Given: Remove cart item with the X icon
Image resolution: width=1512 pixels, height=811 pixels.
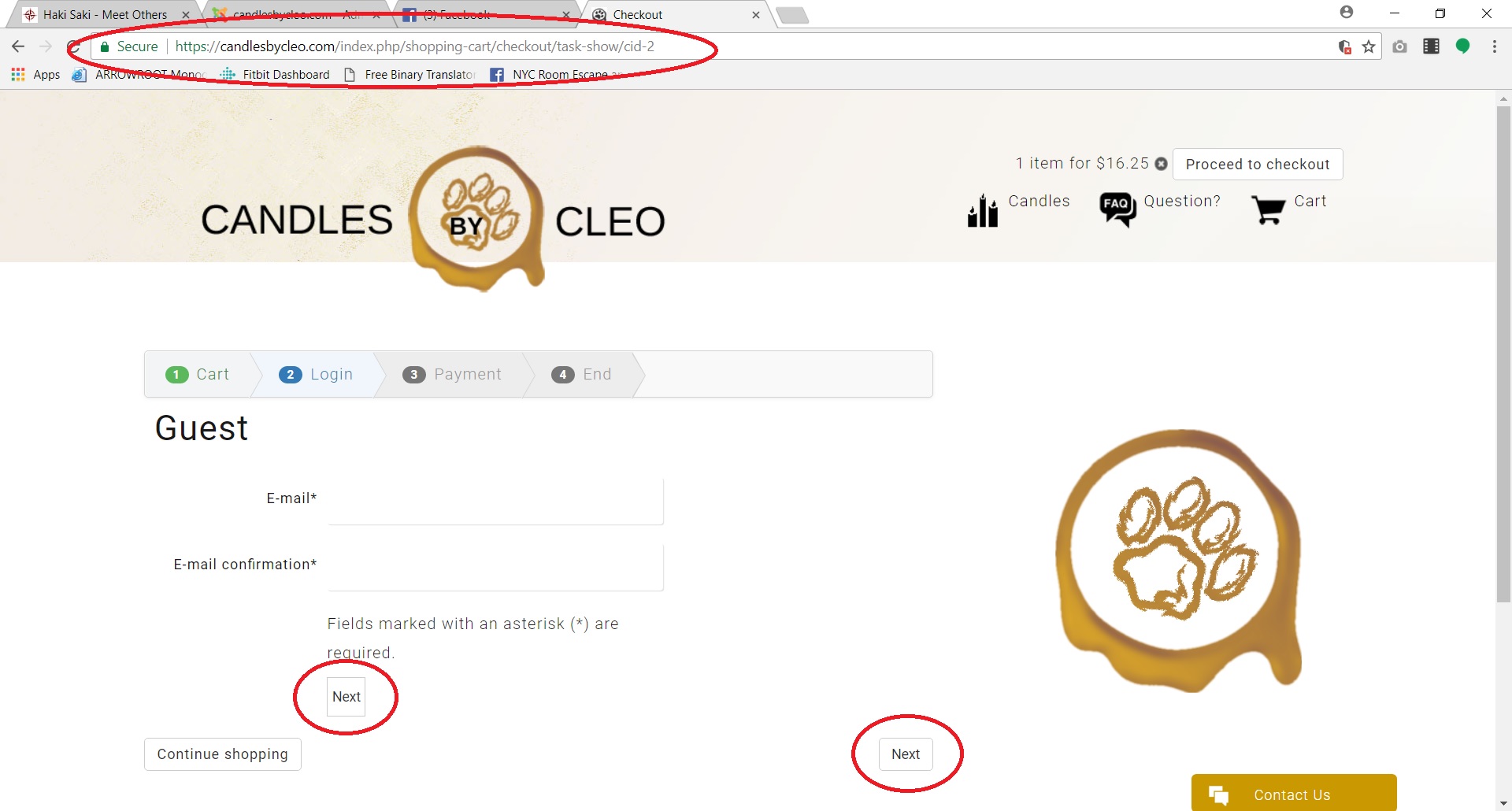Looking at the screenshot, I should coord(1161,164).
